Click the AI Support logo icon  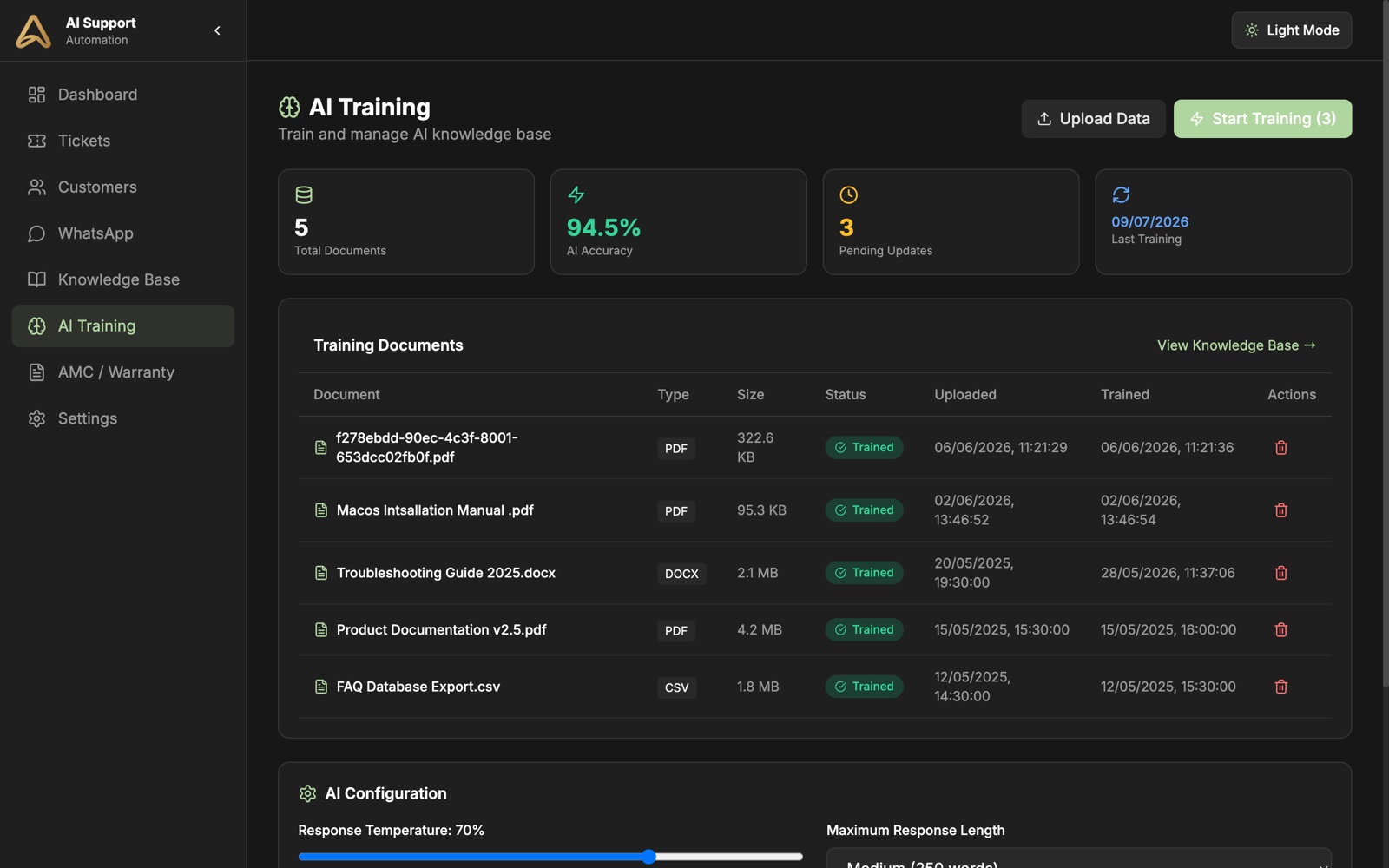tap(33, 30)
